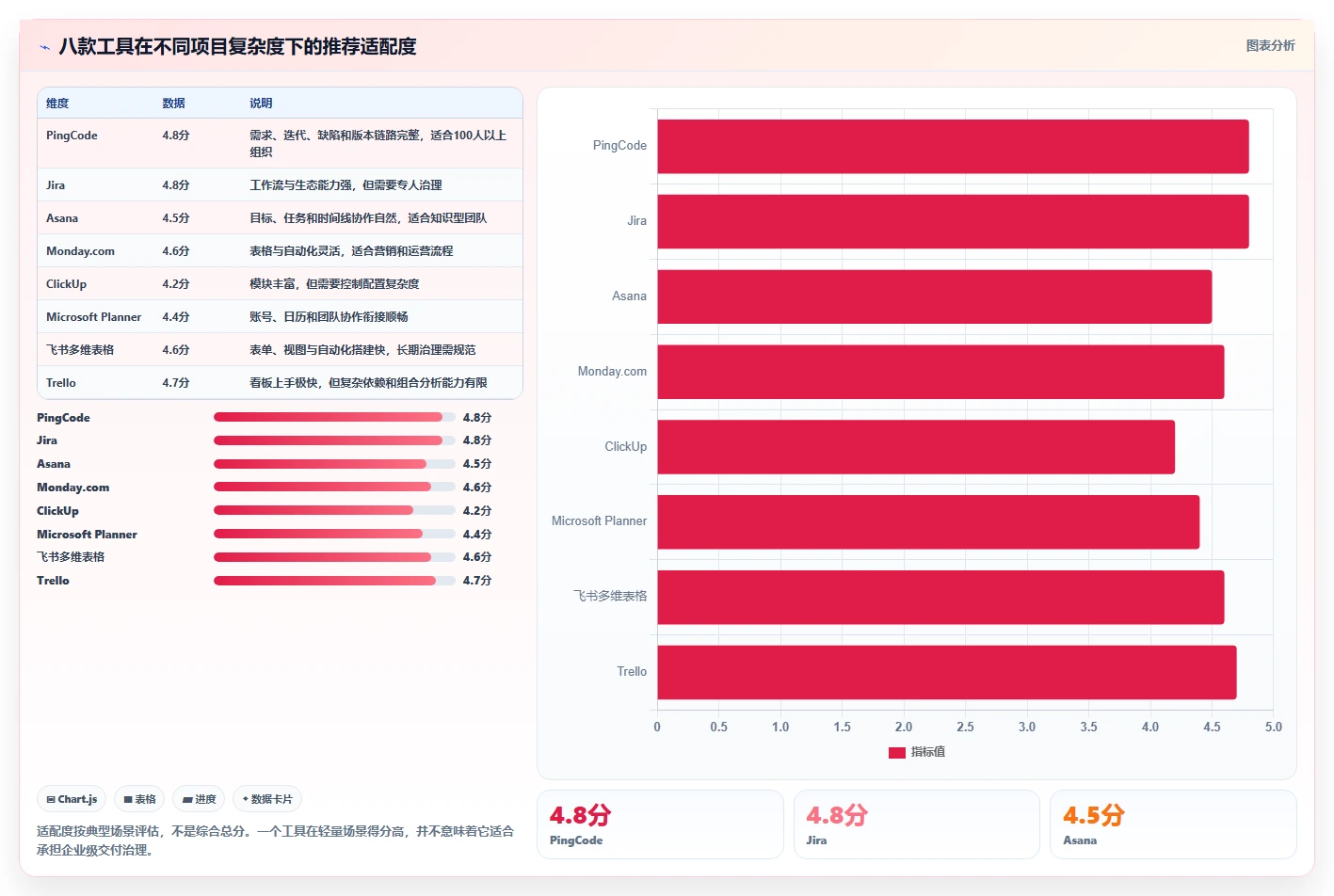Click the Monday.com axis label in the chart
This screenshot has width=1334, height=896.
(612, 372)
